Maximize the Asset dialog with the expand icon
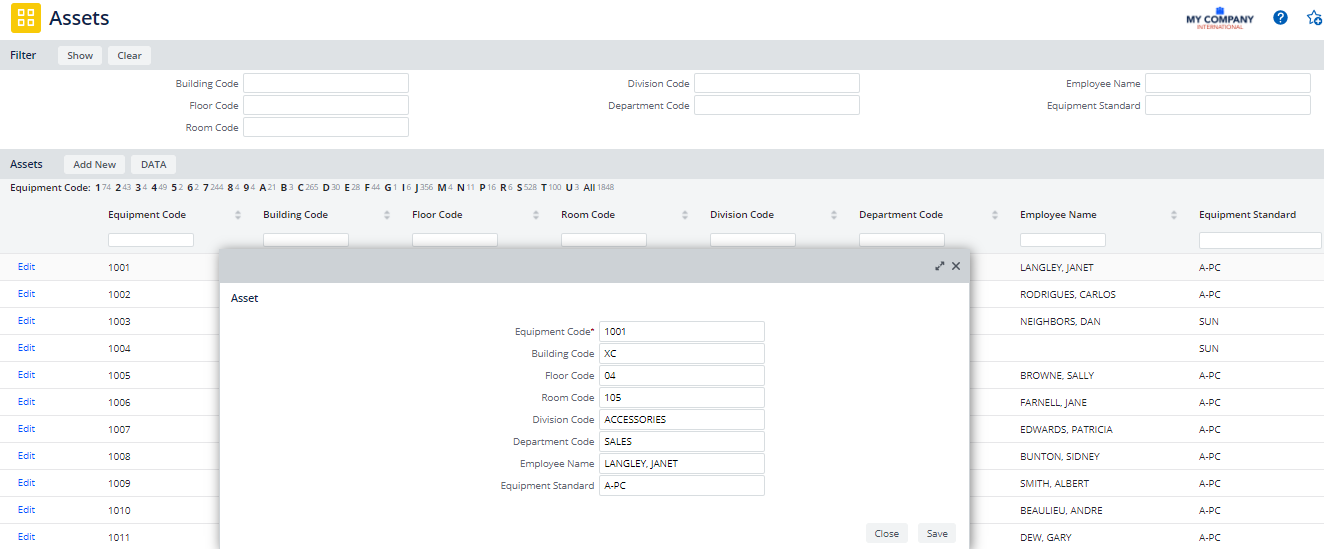1324x549 pixels. (x=939, y=266)
